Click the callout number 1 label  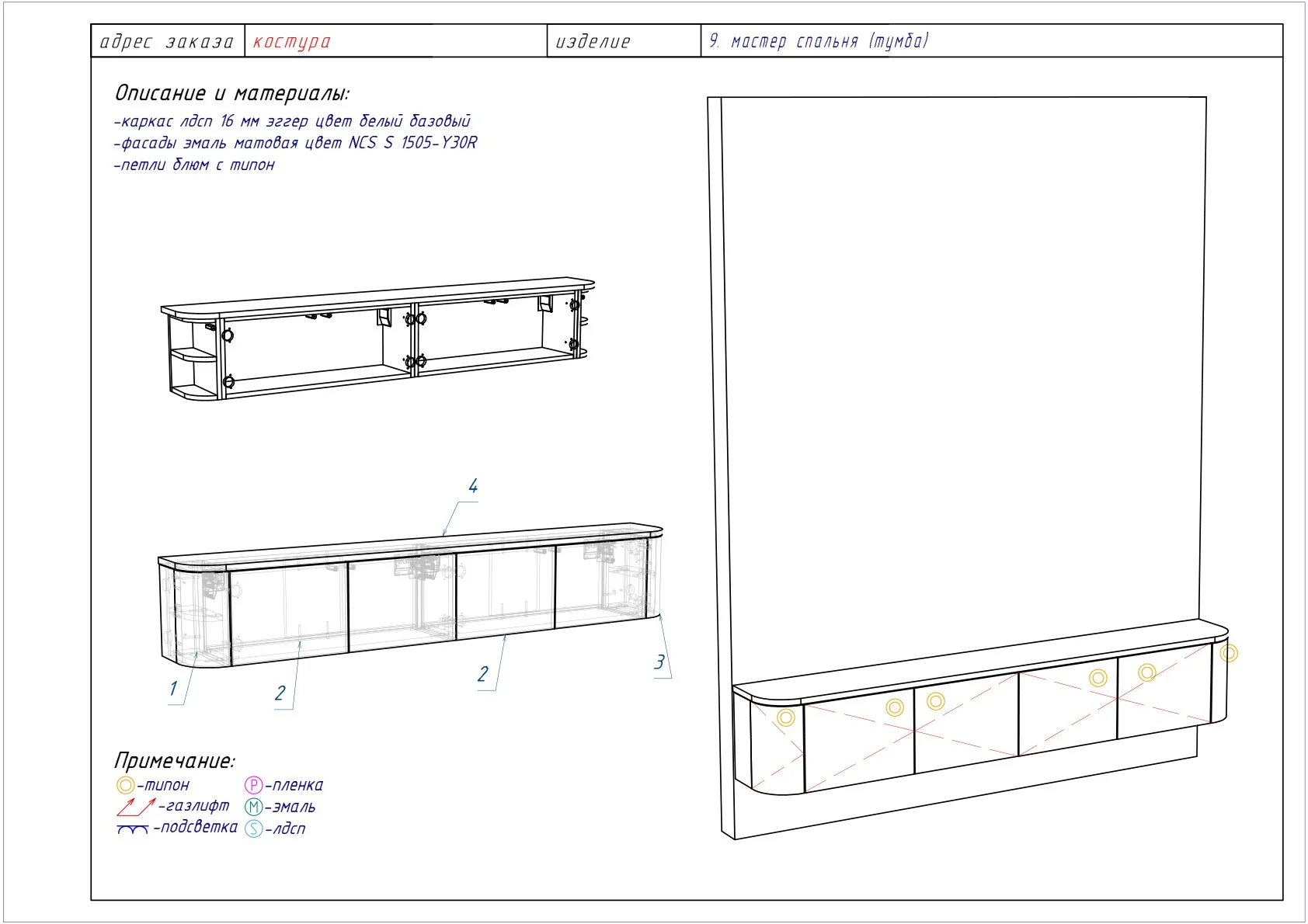pyautogui.click(x=173, y=688)
